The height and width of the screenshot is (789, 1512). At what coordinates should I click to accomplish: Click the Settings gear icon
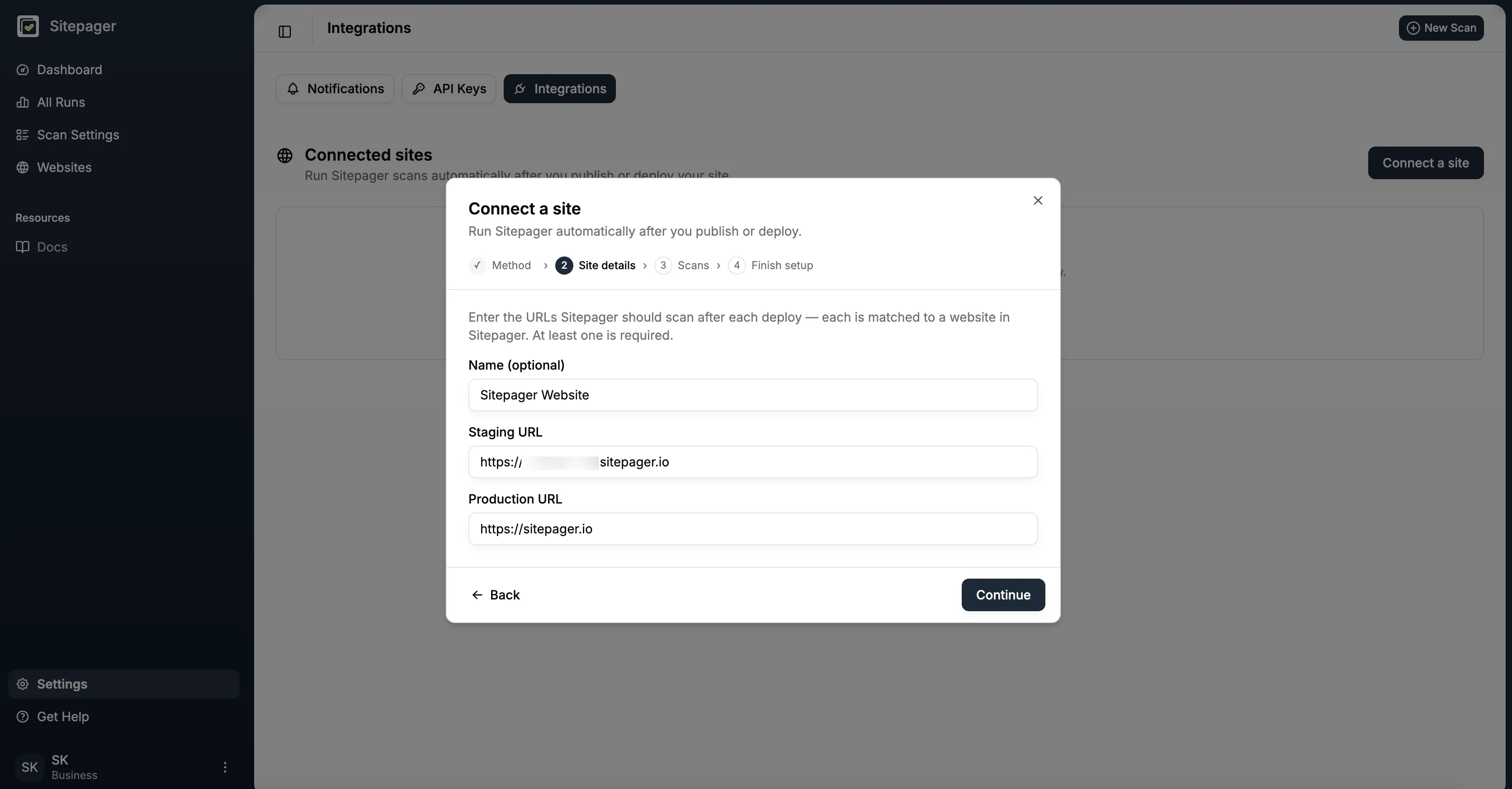[22, 684]
